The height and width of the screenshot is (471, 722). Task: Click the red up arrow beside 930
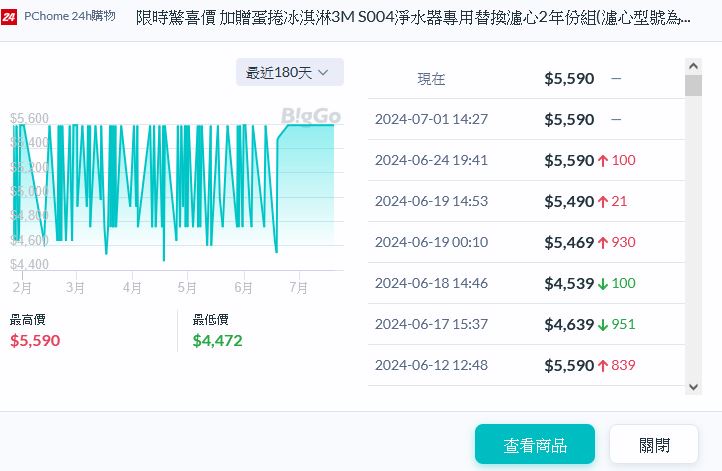click(x=603, y=242)
